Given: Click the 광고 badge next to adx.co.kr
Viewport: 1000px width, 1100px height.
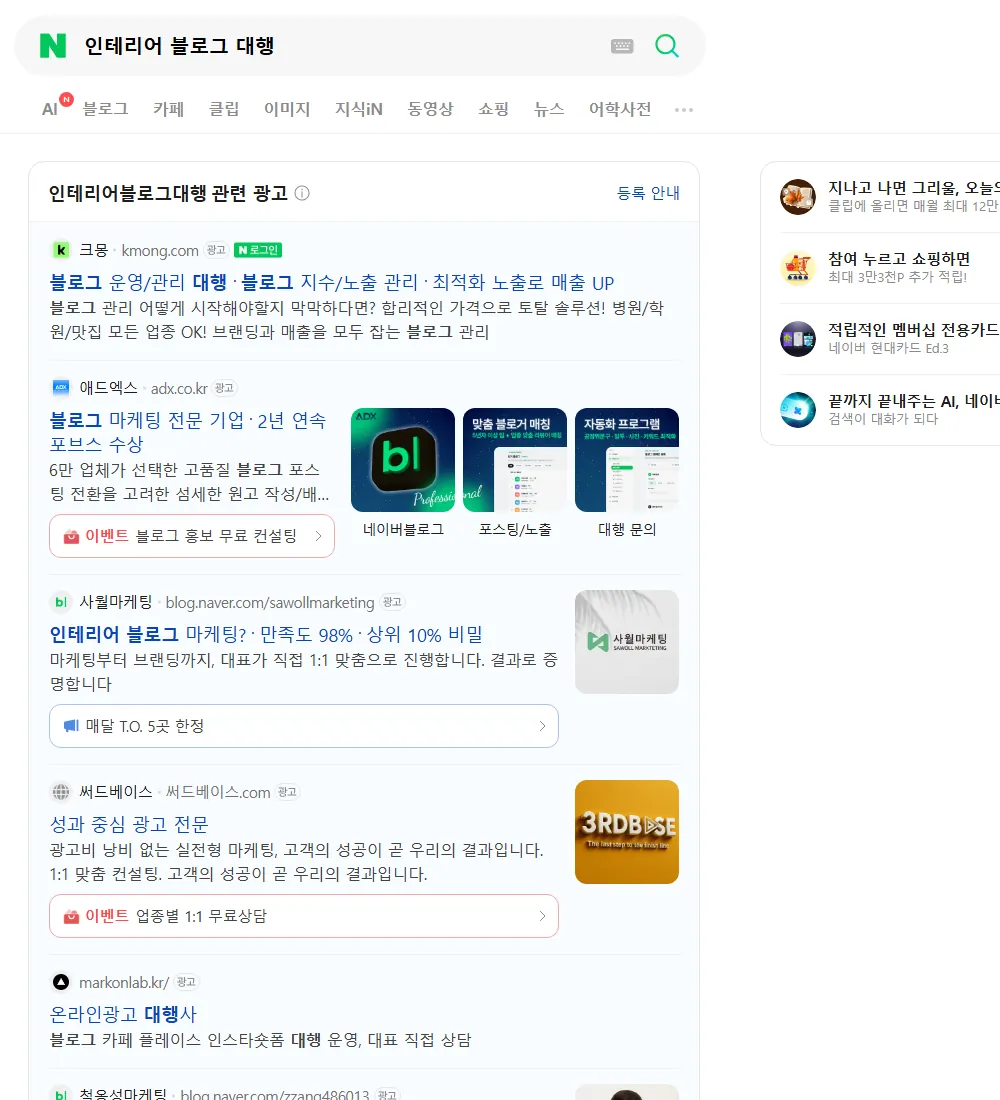Looking at the screenshot, I should 225,388.
